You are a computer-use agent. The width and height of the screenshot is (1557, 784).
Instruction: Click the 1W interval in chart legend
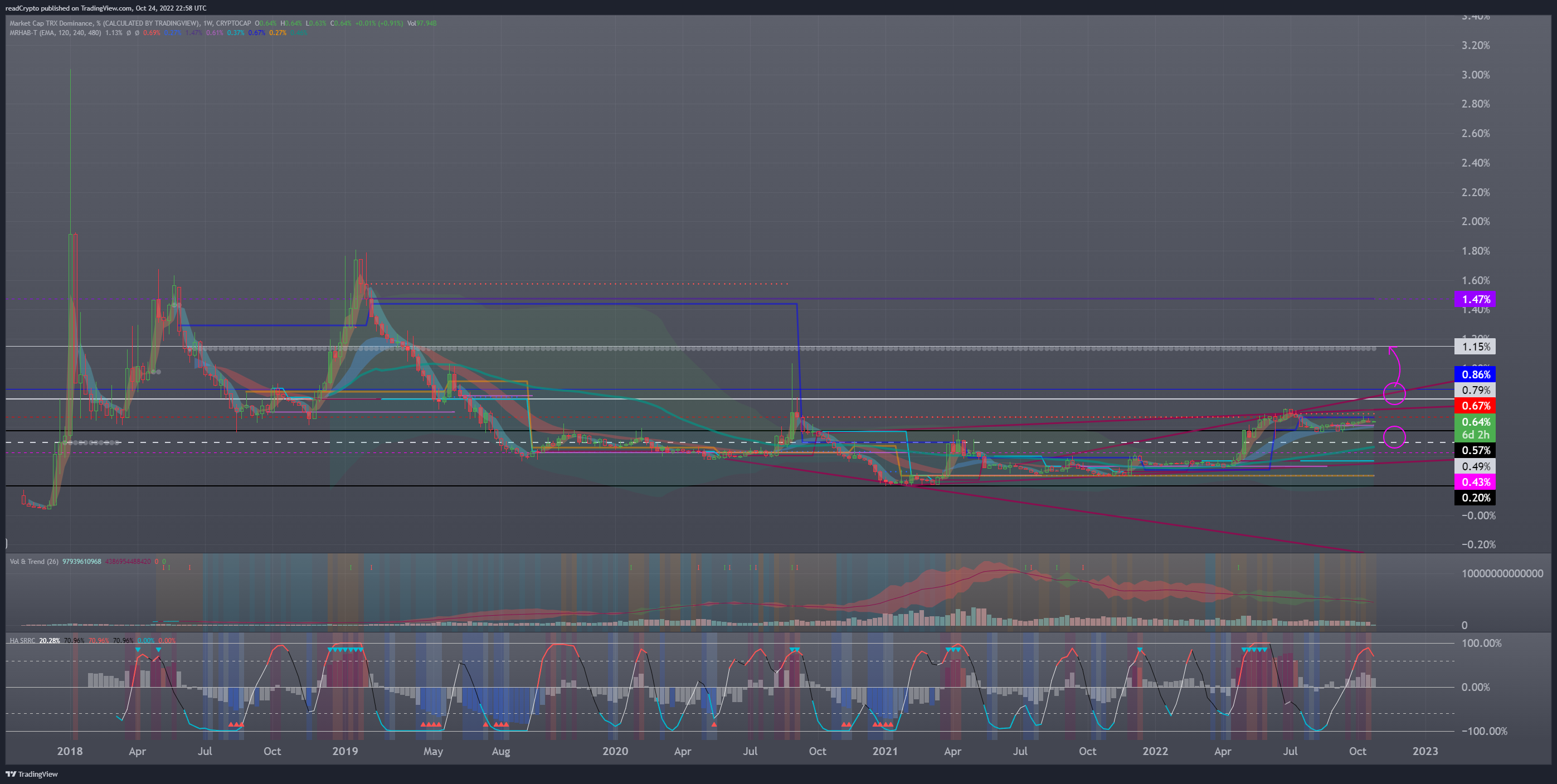pos(208,23)
